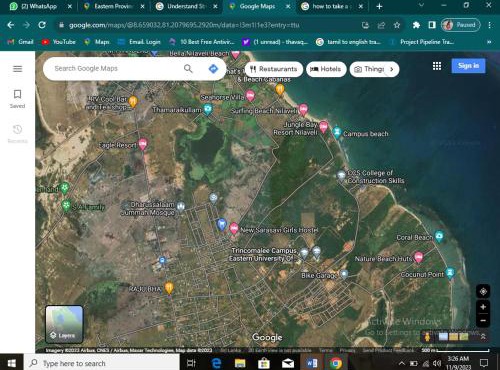
Task: Open the Saved places panel
Action: click(x=17, y=99)
